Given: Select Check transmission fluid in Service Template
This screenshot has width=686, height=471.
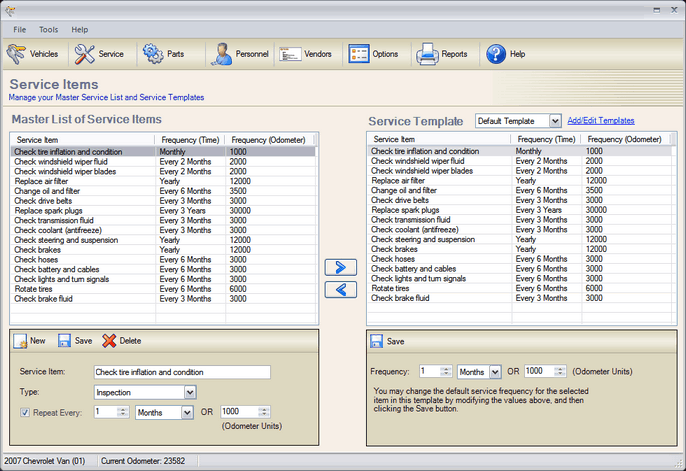Looking at the screenshot, I should point(519,220).
